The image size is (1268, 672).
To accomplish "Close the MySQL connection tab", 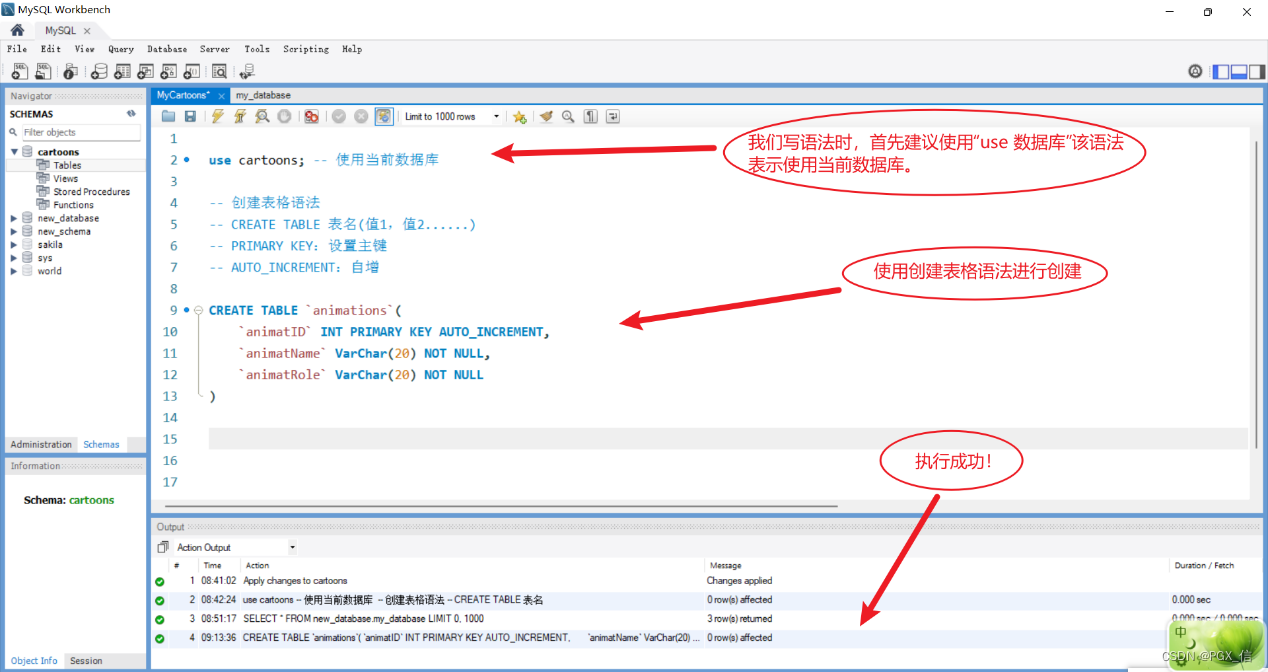I will point(87,31).
